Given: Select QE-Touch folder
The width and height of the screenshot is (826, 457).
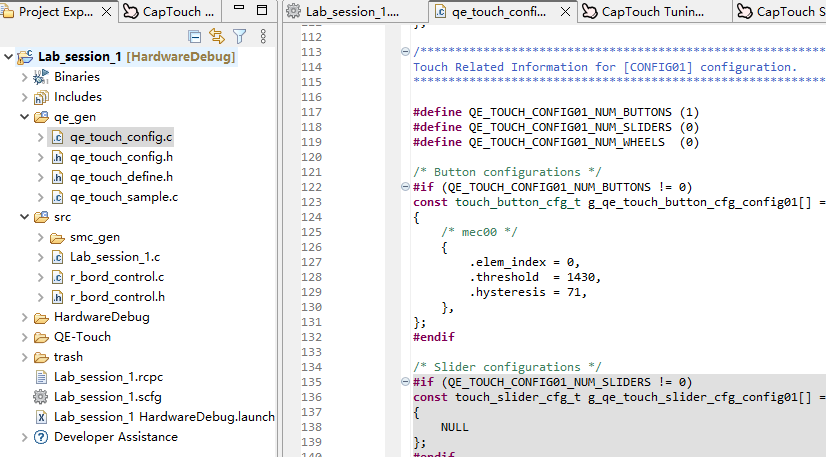Looking at the screenshot, I should click(x=82, y=337).
